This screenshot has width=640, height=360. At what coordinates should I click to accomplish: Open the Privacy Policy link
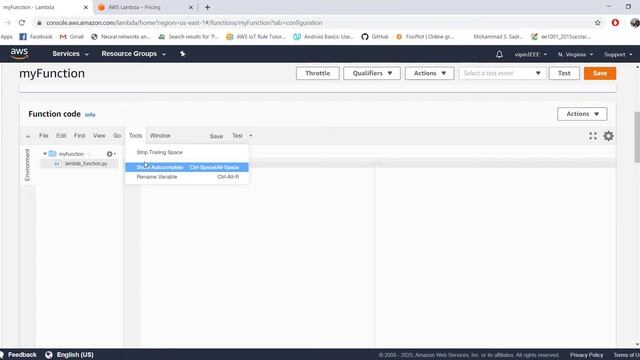point(587,355)
